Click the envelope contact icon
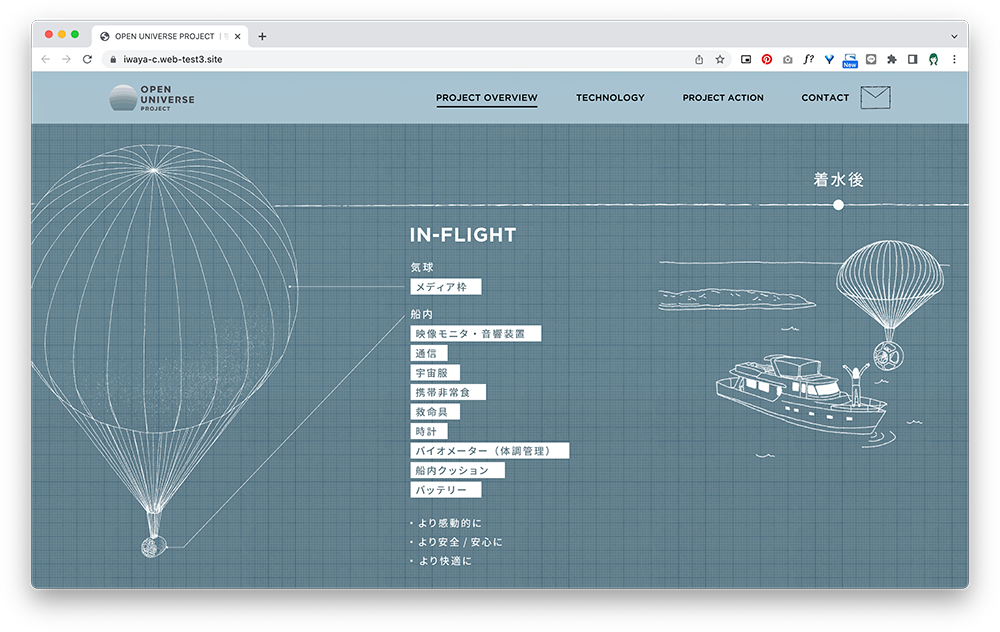The image size is (1000, 632). click(x=874, y=98)
